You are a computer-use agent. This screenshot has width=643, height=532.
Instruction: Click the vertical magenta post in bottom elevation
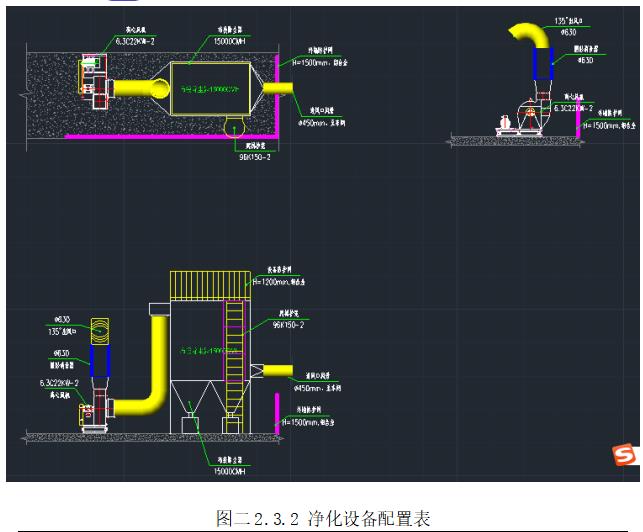pyautogui.click(x=277, y=412)
